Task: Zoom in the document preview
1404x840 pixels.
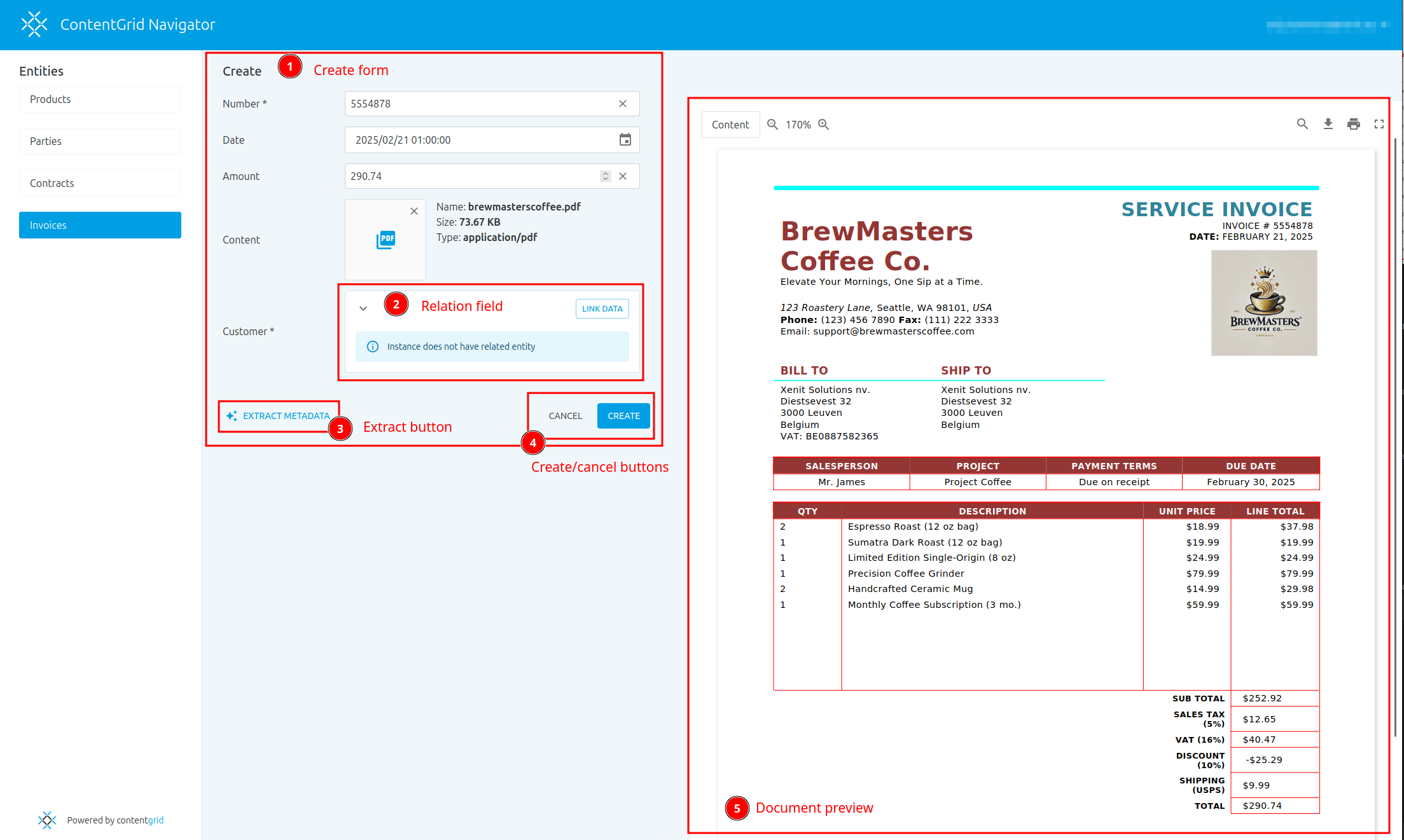Action: (x=824, y=125)
